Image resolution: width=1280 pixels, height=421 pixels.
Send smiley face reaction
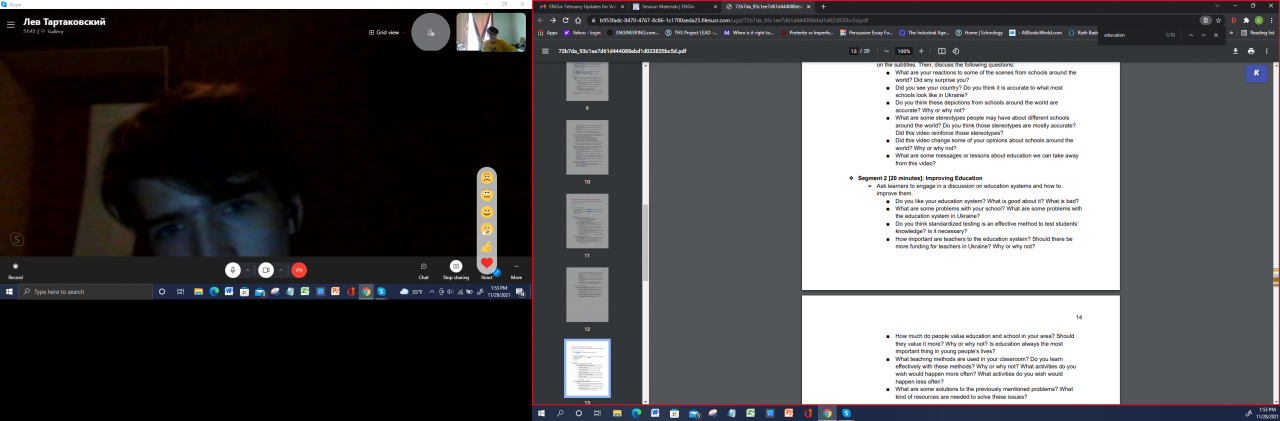[x=487, y=212]
